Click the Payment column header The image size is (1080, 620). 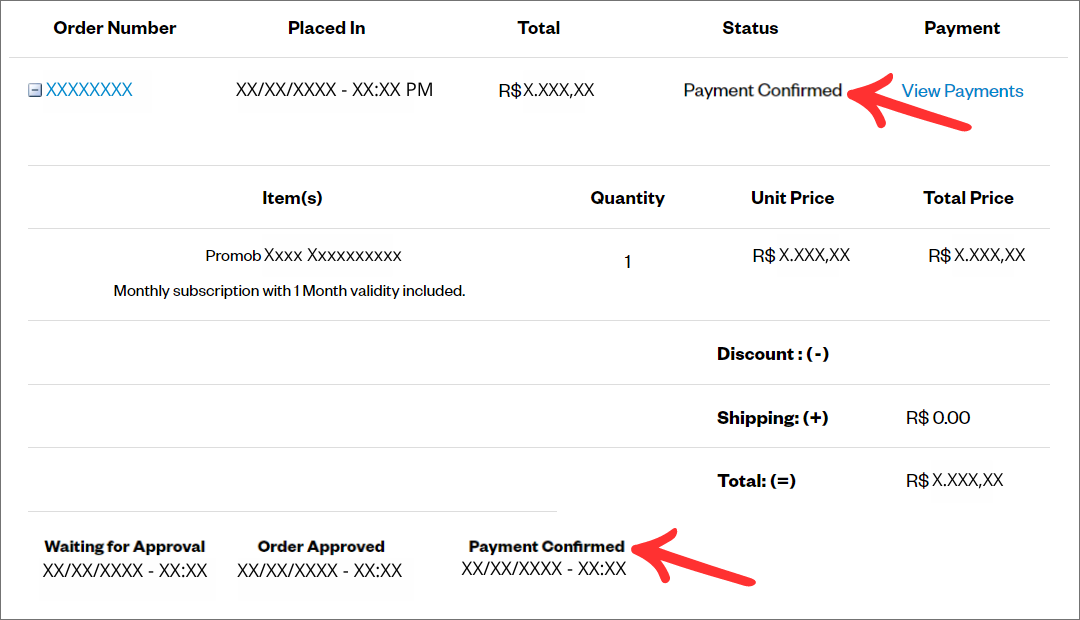(962, 28)
